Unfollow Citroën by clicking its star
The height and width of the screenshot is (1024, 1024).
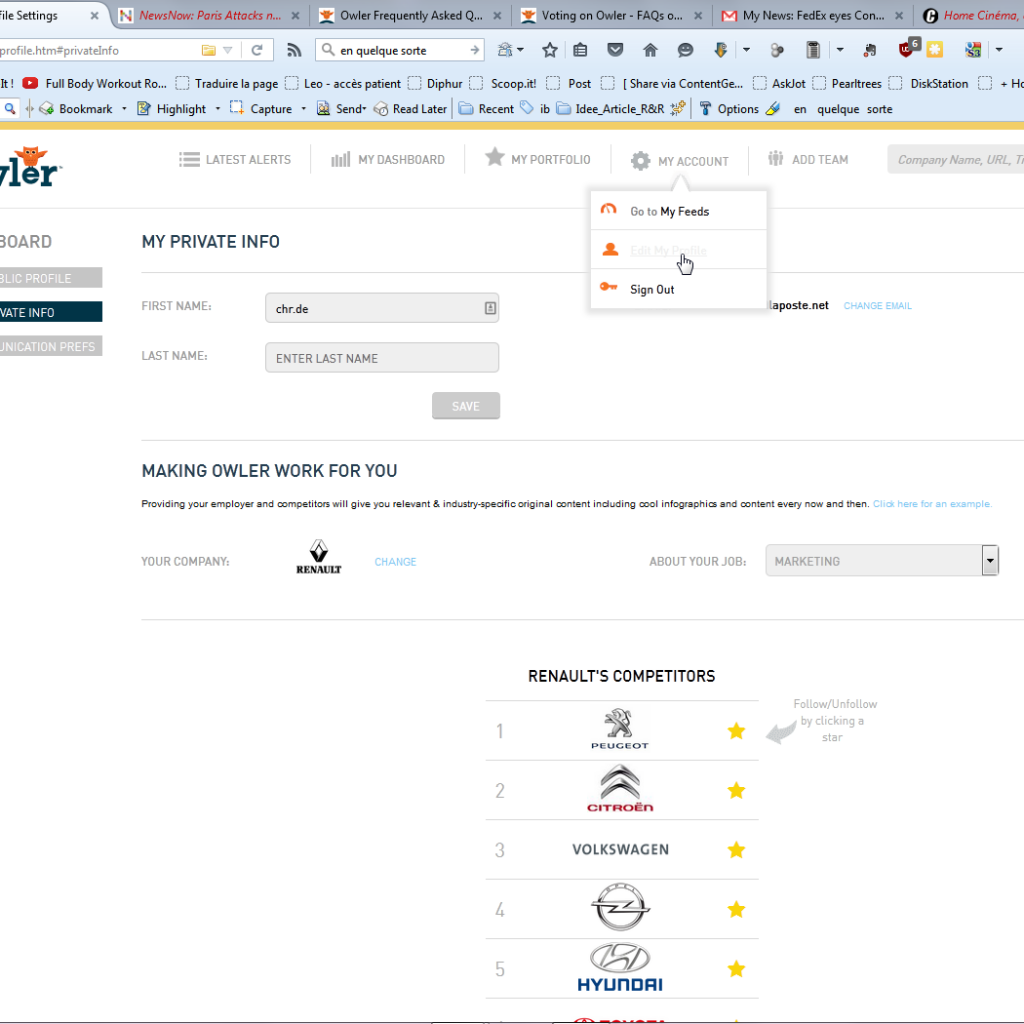(736, 790)
